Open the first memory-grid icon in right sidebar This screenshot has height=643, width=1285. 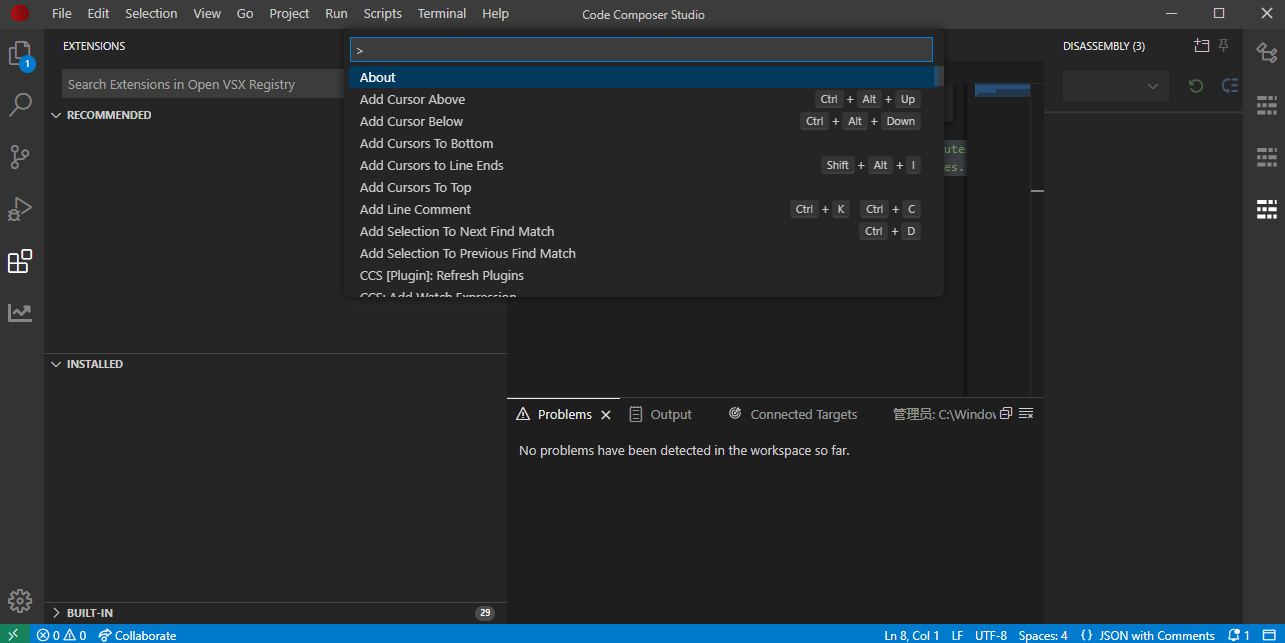click(1267, 105)
